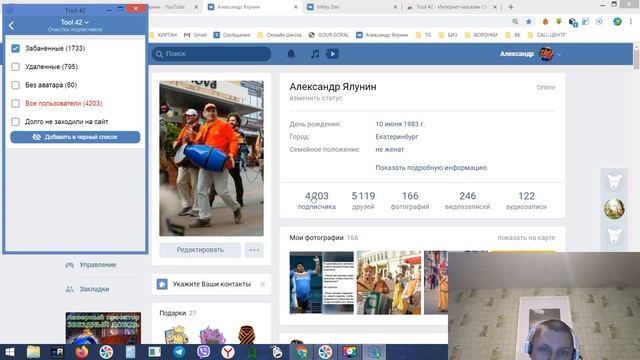Viewport: 640px width, 360px height.
Task: Open the 122 аудиозаписи counter
Action: coord(526,200)
